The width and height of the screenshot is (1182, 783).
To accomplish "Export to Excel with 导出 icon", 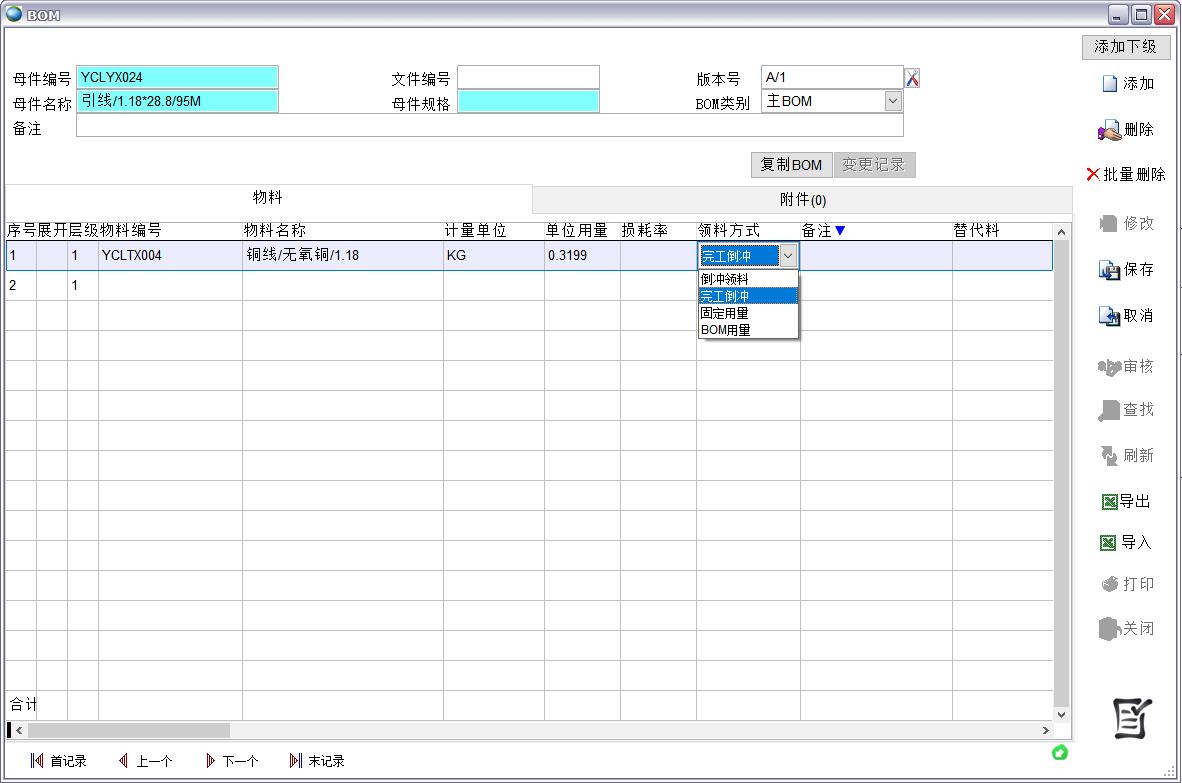I will click(1109, 502).
